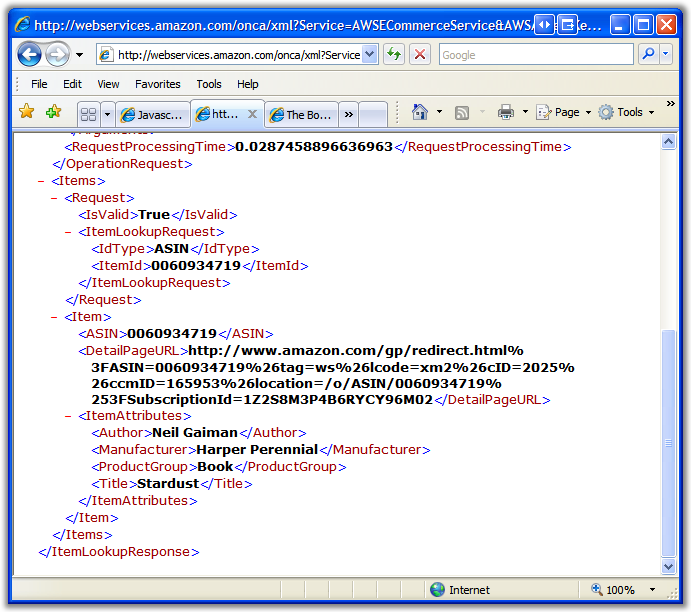
Task: Open the Page command bar menu
Action: (x=563, y=112)
